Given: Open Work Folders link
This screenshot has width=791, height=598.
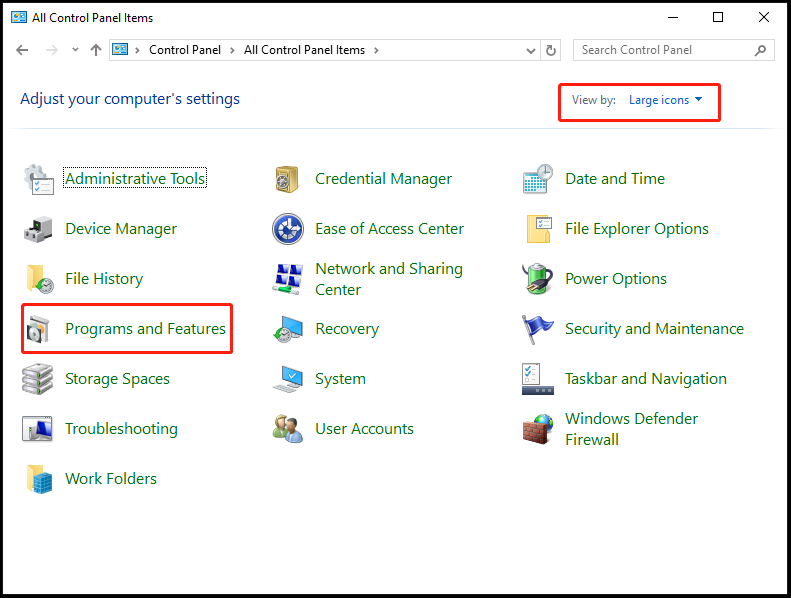Looking at the screenshot, I should [111, 478].
